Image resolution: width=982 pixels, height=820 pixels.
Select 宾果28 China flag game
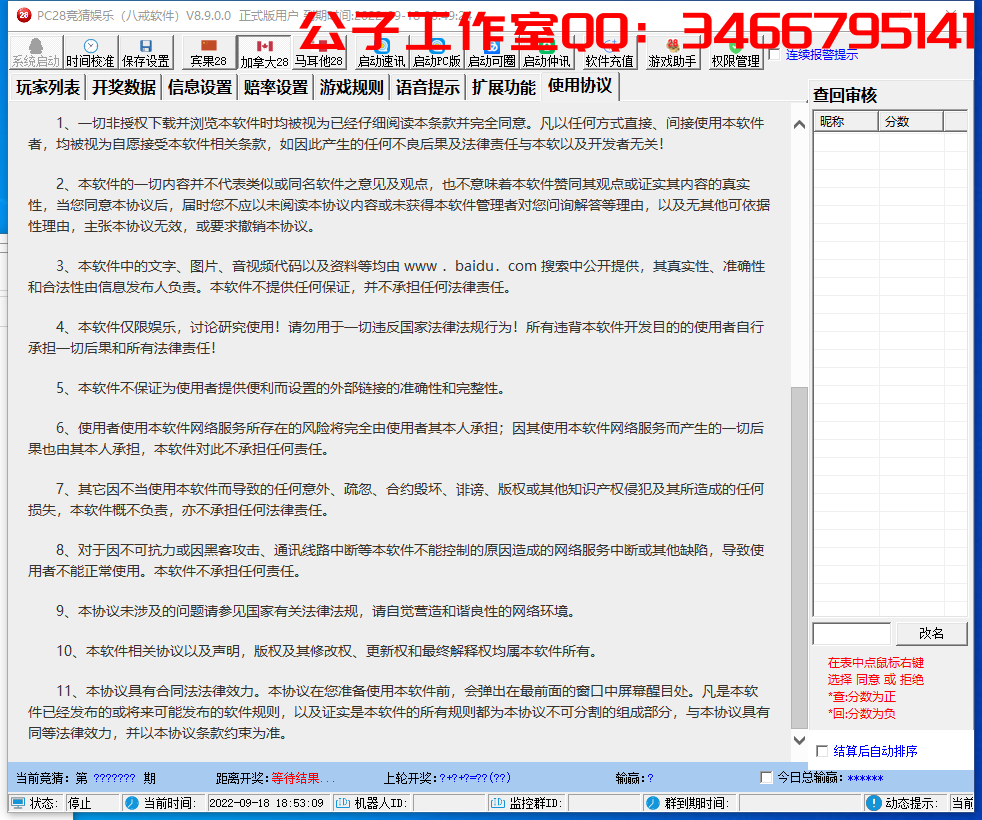(x=209, y=53)
